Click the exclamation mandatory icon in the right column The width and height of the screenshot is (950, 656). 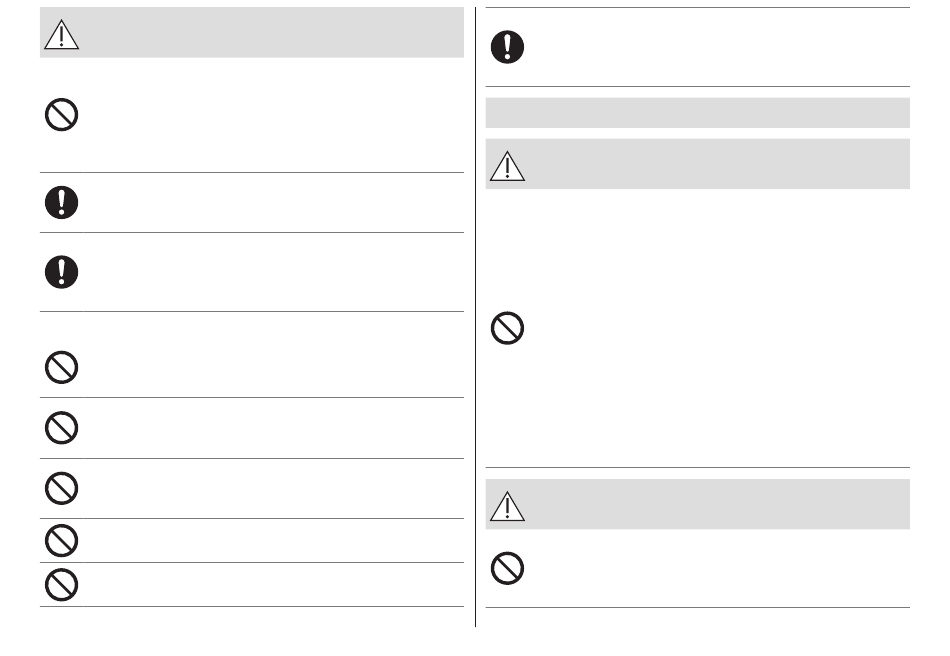coord(507,47)
